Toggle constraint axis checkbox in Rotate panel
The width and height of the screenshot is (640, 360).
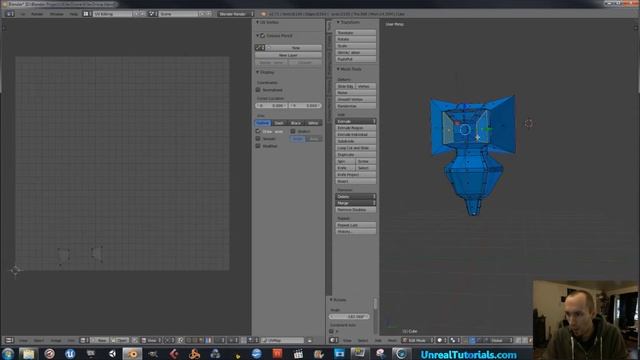pos(331,331)
